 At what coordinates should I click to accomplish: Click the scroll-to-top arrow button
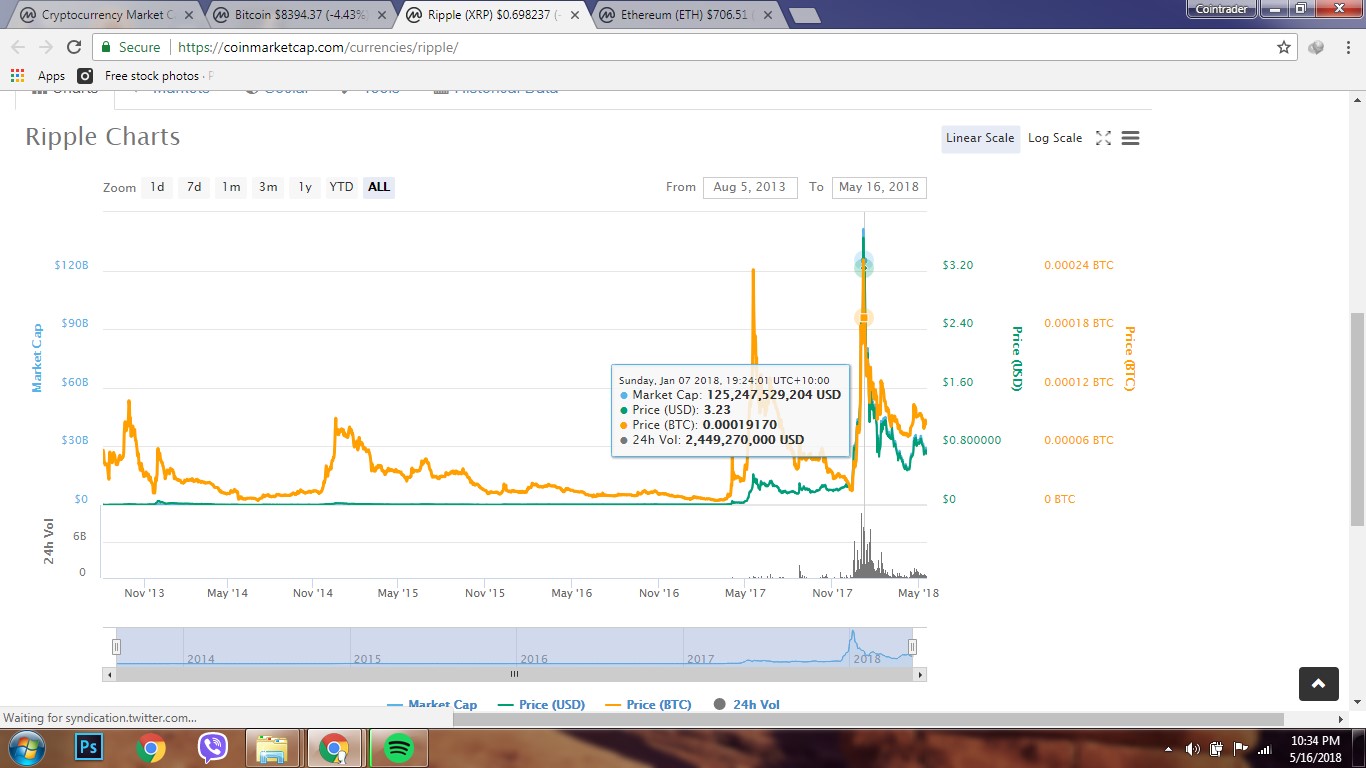pos(1318,684)
